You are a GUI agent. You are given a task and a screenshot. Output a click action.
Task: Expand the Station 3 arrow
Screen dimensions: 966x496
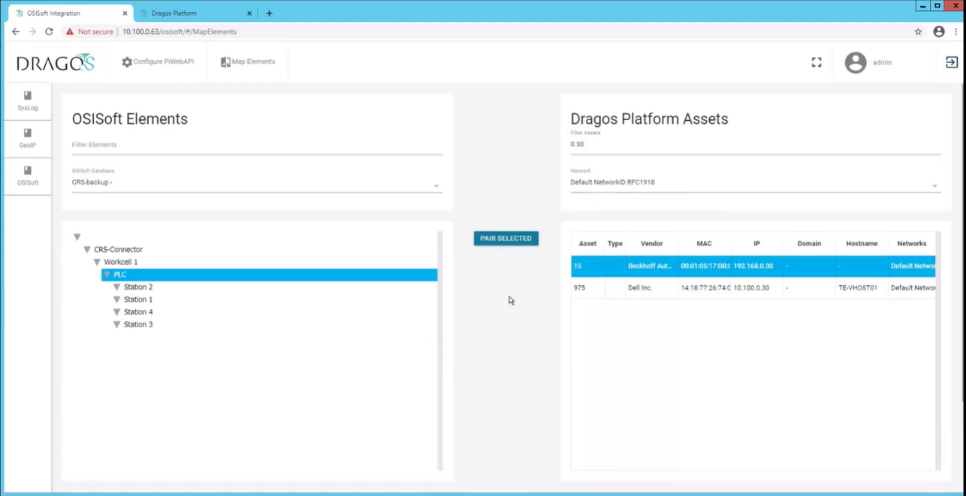[116, 324]
